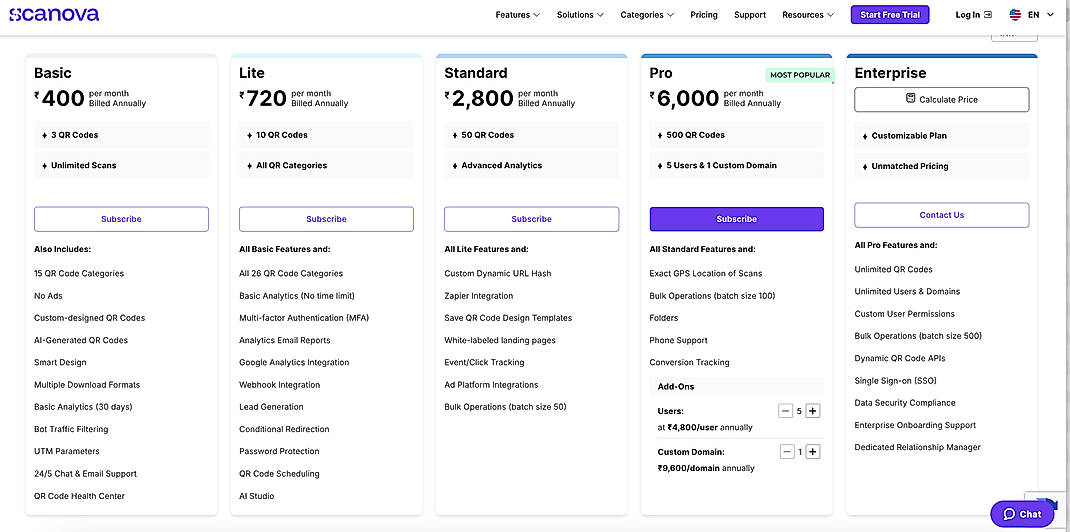
Task: Click 'Single Sign-on (SSO)' feature
Action: (895, 381)
